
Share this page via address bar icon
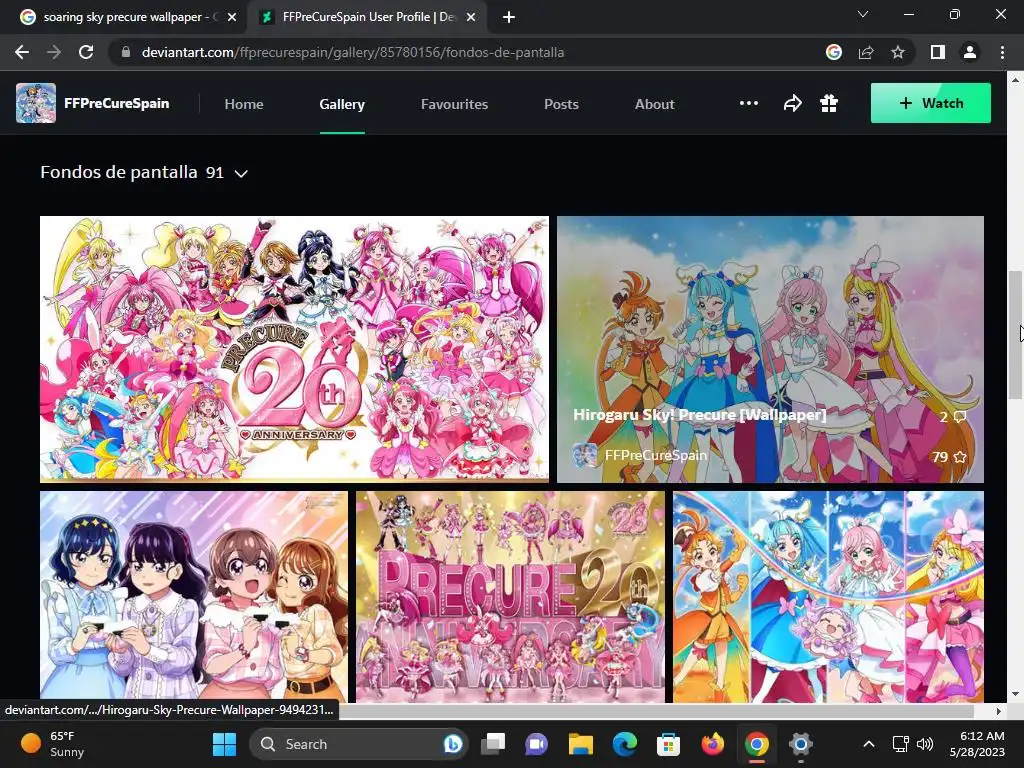(x=866, y=52)
